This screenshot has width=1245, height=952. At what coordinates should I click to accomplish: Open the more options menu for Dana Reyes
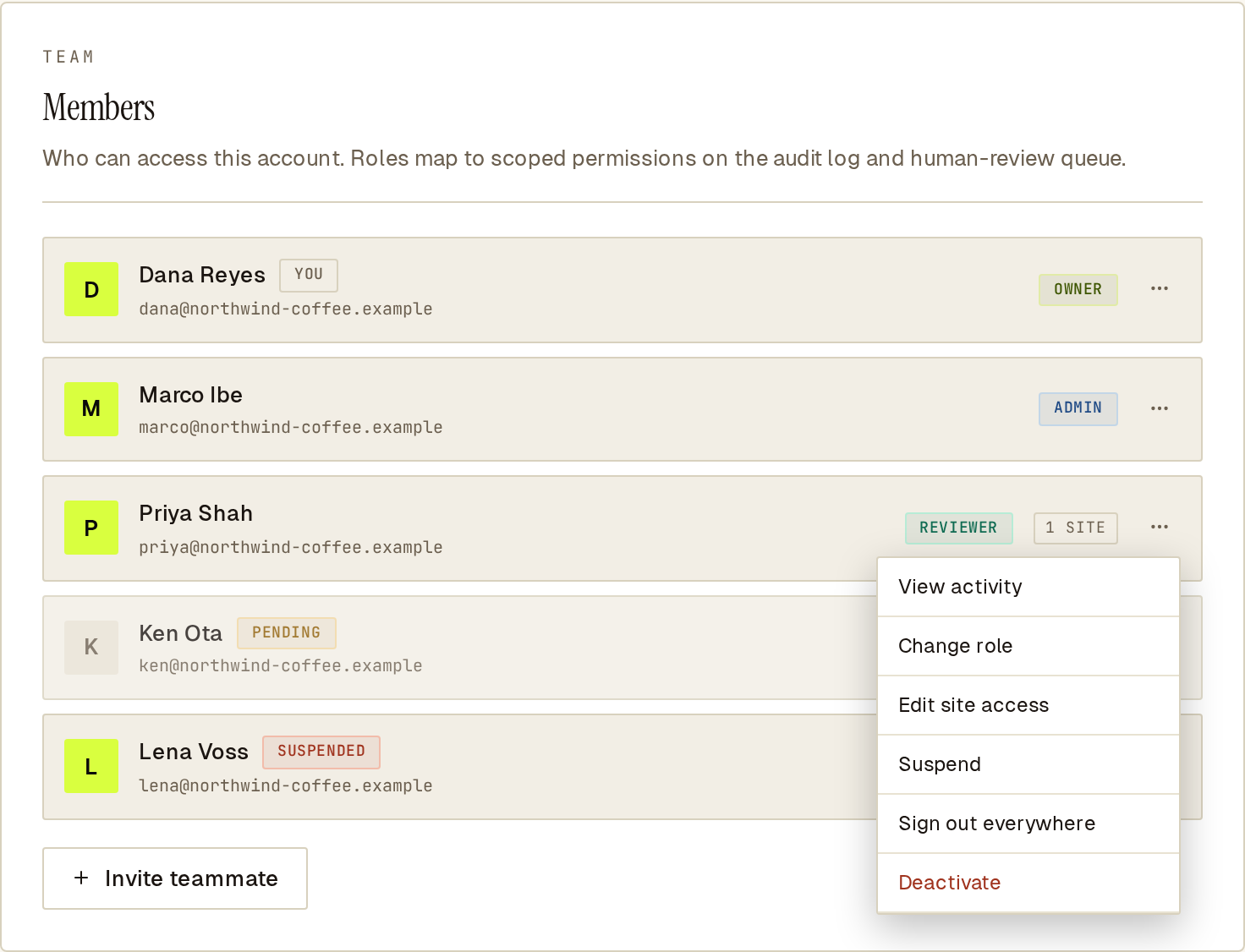coord(1159,289)
